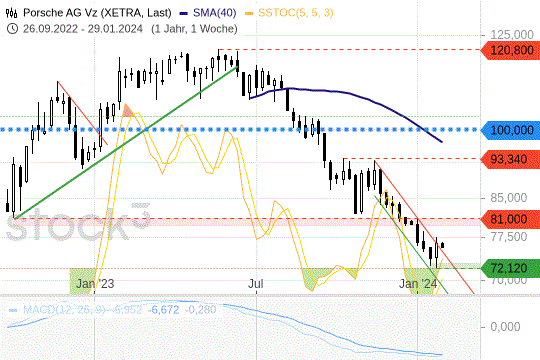Click the red 81,000 price marker
The image size is (540, 360).
coord(510,219)
